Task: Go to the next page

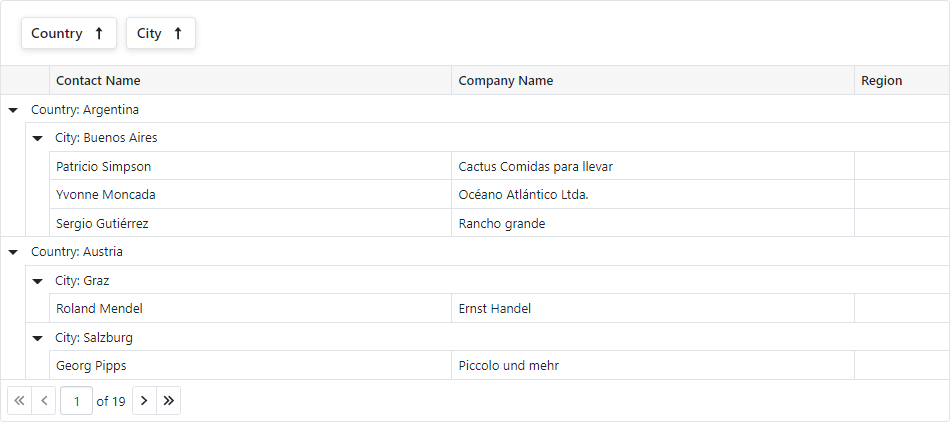Action: point(144,401)
